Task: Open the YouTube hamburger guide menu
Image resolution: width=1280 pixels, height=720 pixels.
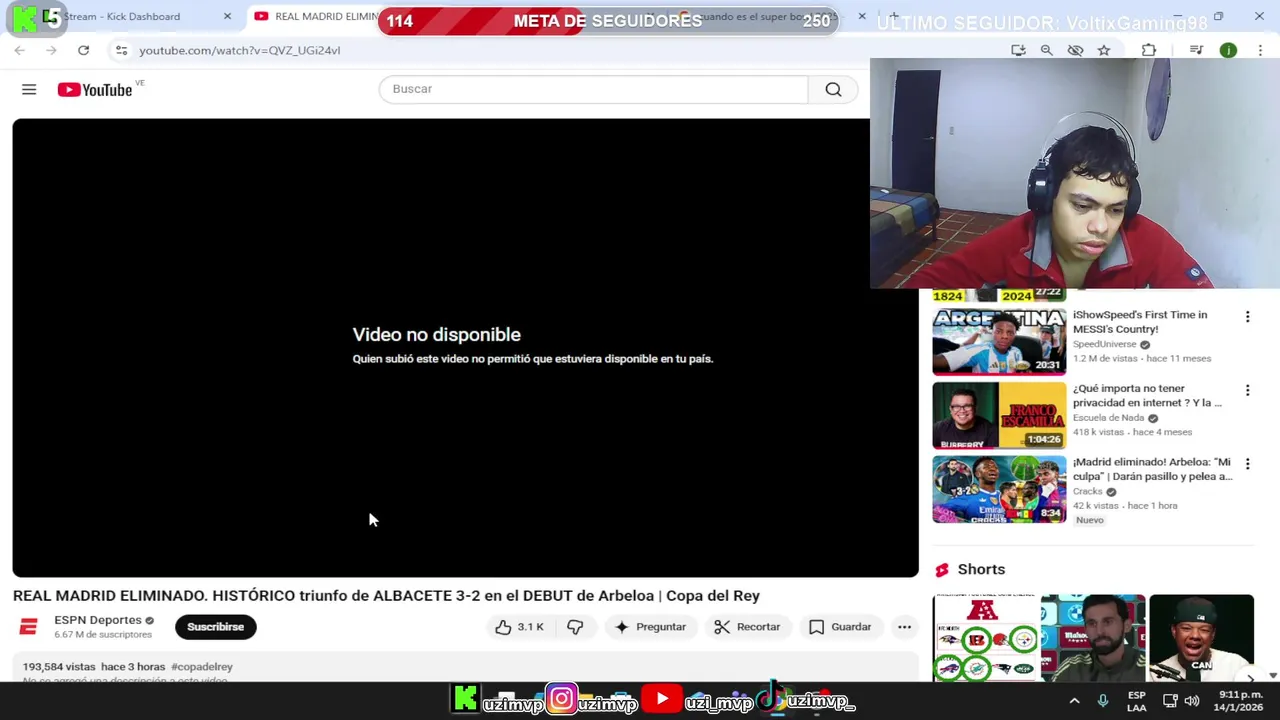Action: pyautogui.click(x=29, y=90)
